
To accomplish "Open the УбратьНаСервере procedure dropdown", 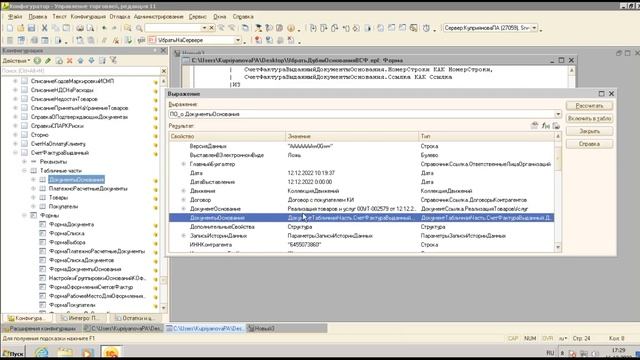I will [x=238, y=40].
